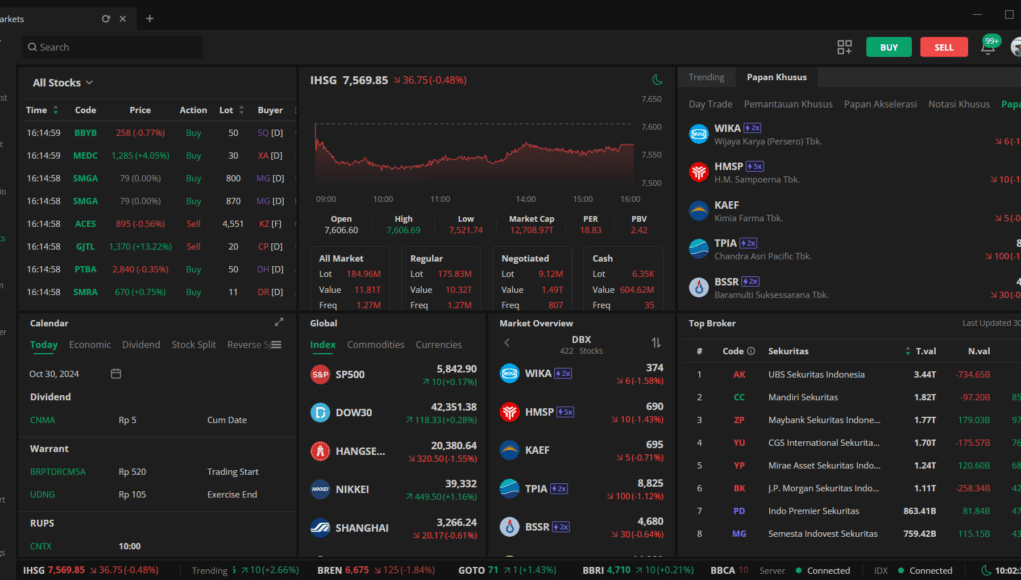The image size is (1021, 580).
Task: Toggle the moon after-hours icon on IHSG chart
Action: [x=657, y=80]
